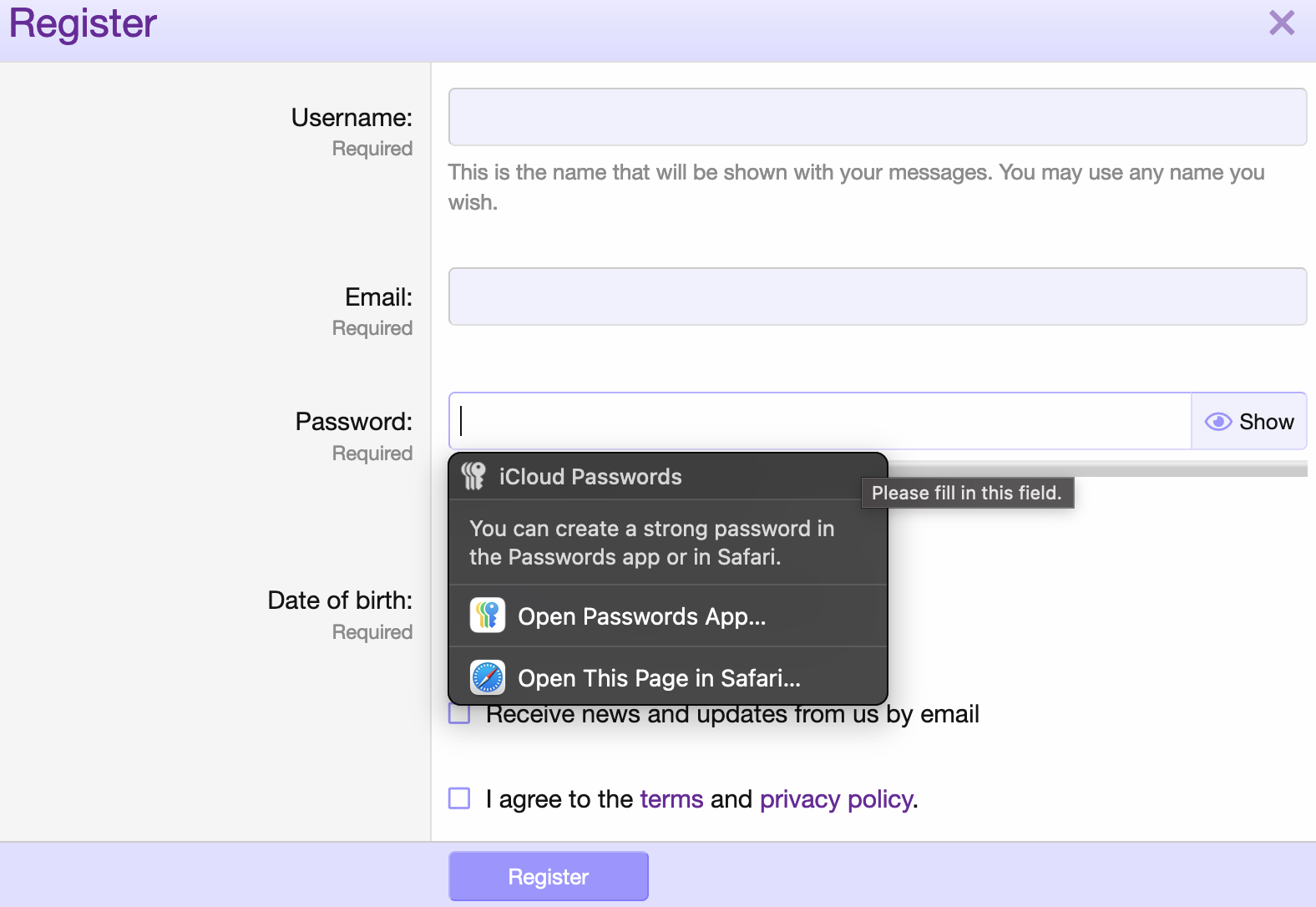The width and height of the screenshot is (1316, 907).
Task: Click the Safari compass icon
Action: click(x=488, y=677)
